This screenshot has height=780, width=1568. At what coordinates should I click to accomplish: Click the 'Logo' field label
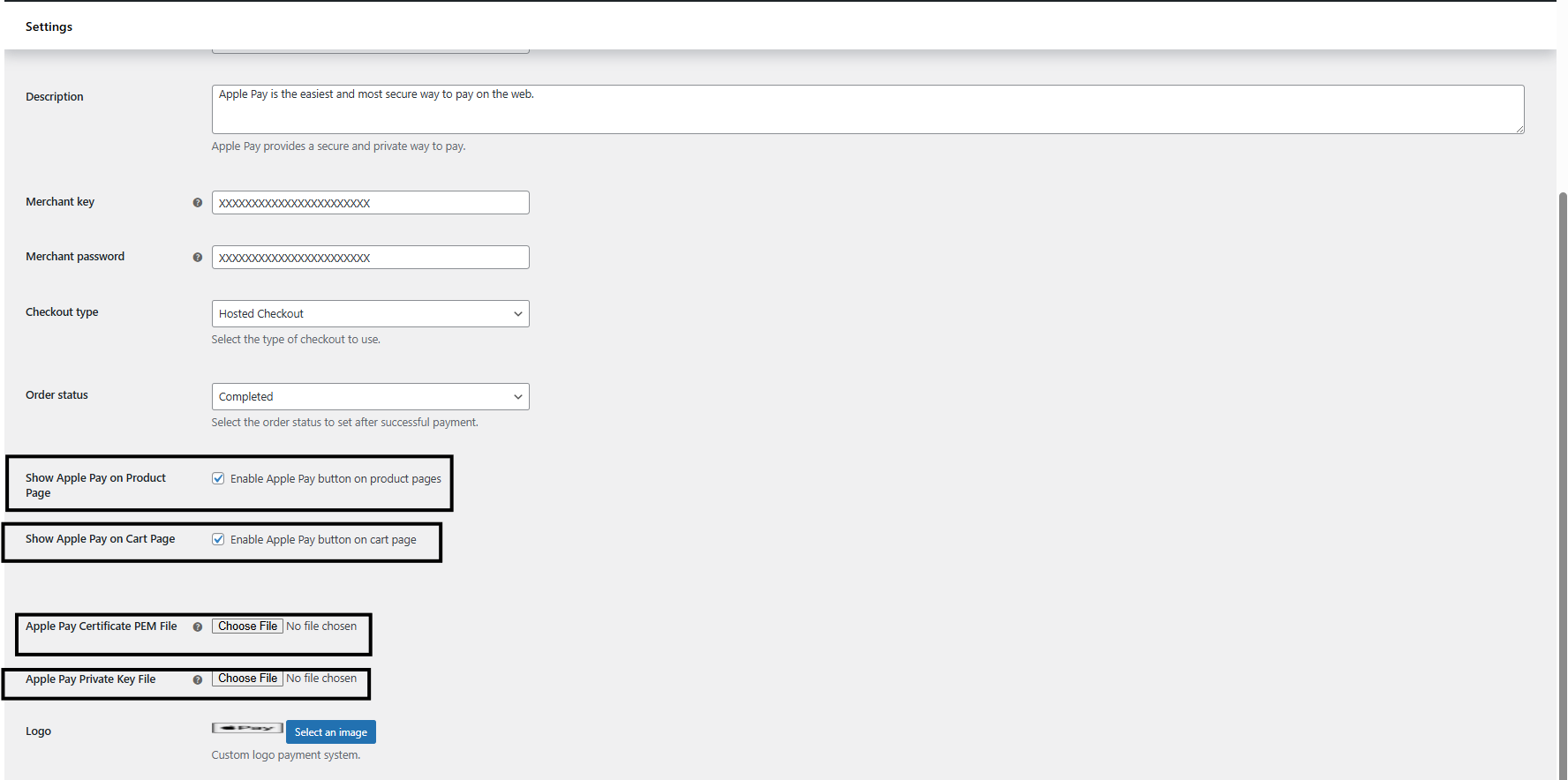[x=38, y=731]
